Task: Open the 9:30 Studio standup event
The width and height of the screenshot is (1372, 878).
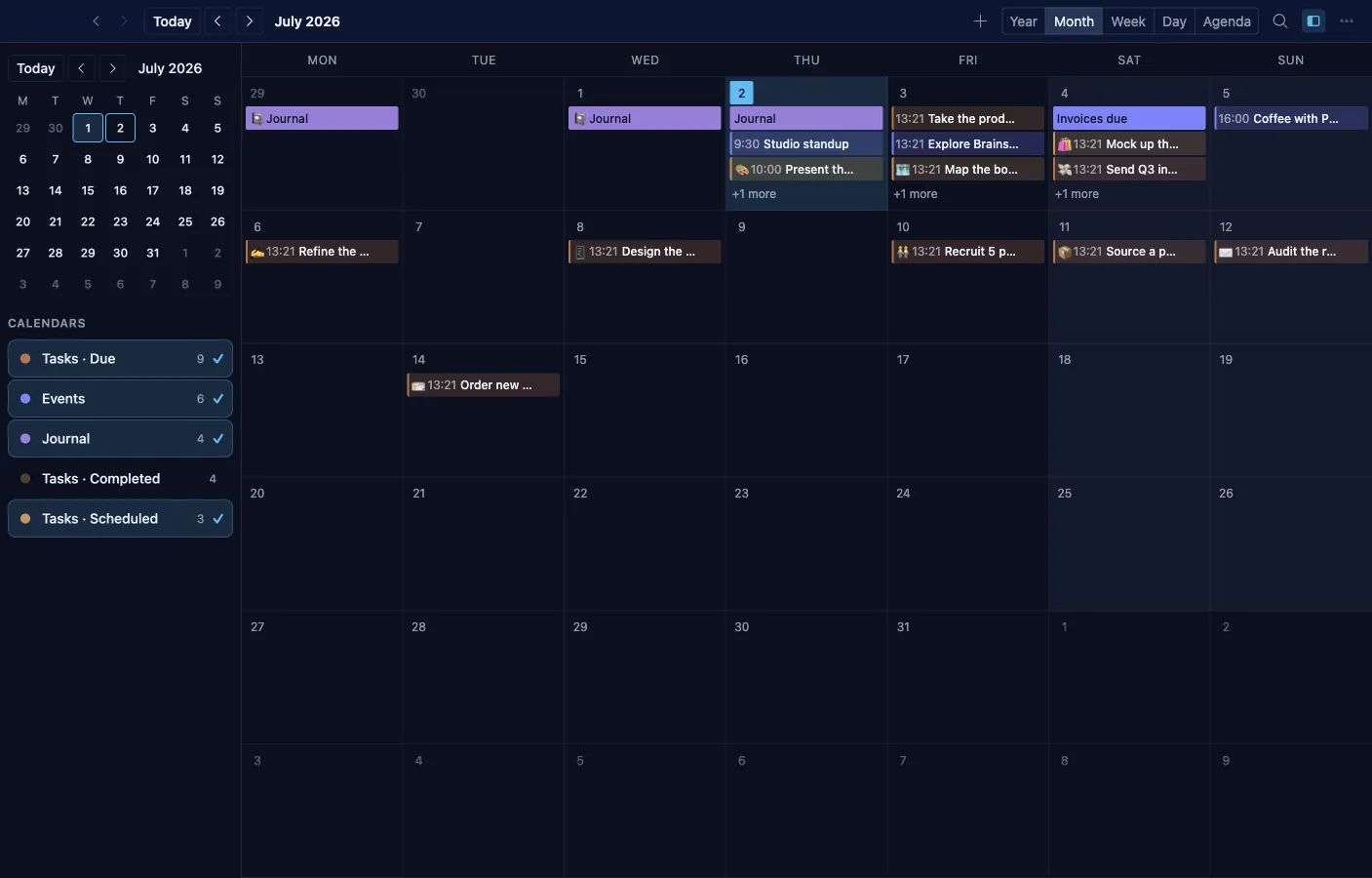Action: pos(806,143)
